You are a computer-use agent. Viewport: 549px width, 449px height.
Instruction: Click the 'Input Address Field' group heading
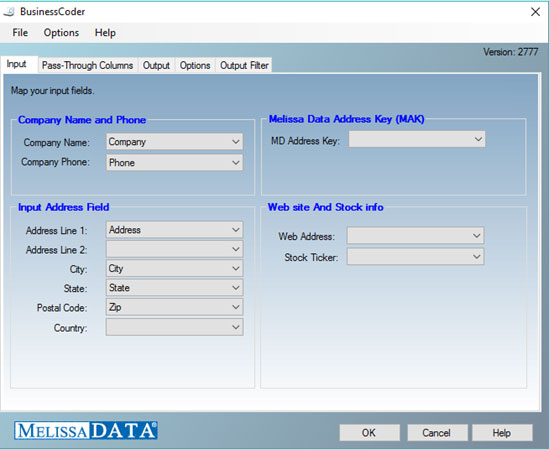64,207
